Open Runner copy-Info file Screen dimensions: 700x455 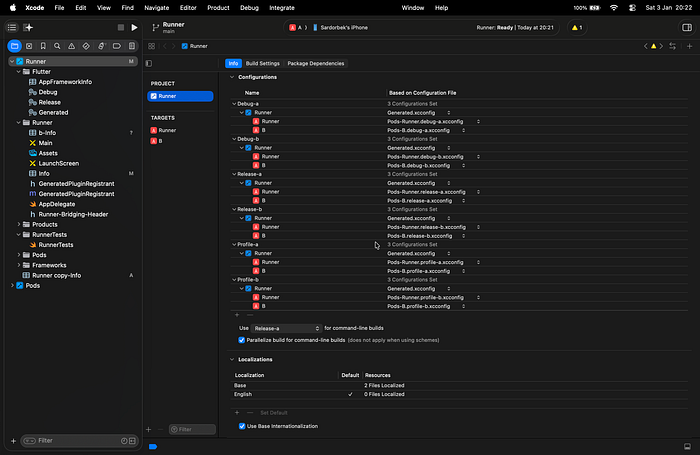click(x=57, y=276)
